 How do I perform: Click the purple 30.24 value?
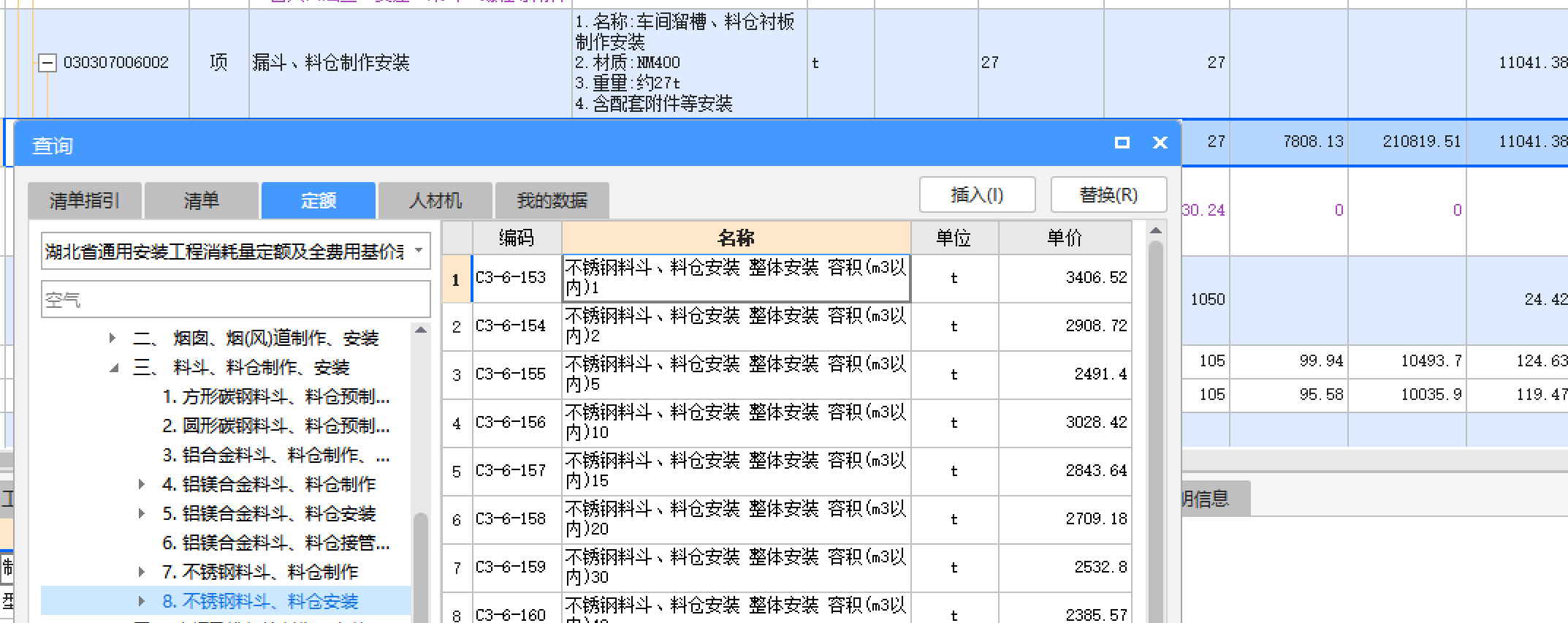coord(1203,211)
